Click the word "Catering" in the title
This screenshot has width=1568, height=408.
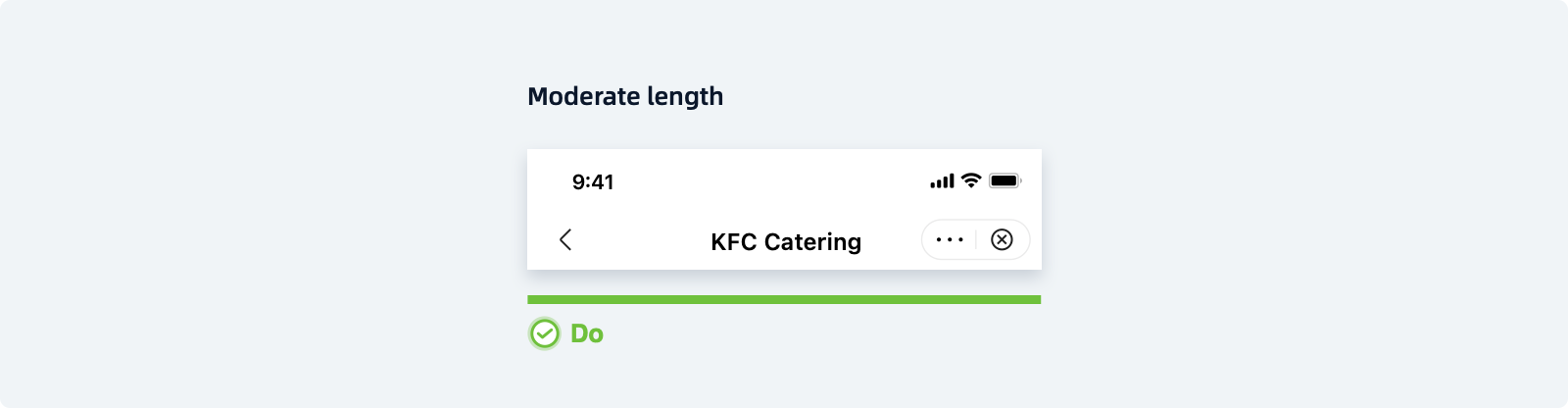click(812, 242)
